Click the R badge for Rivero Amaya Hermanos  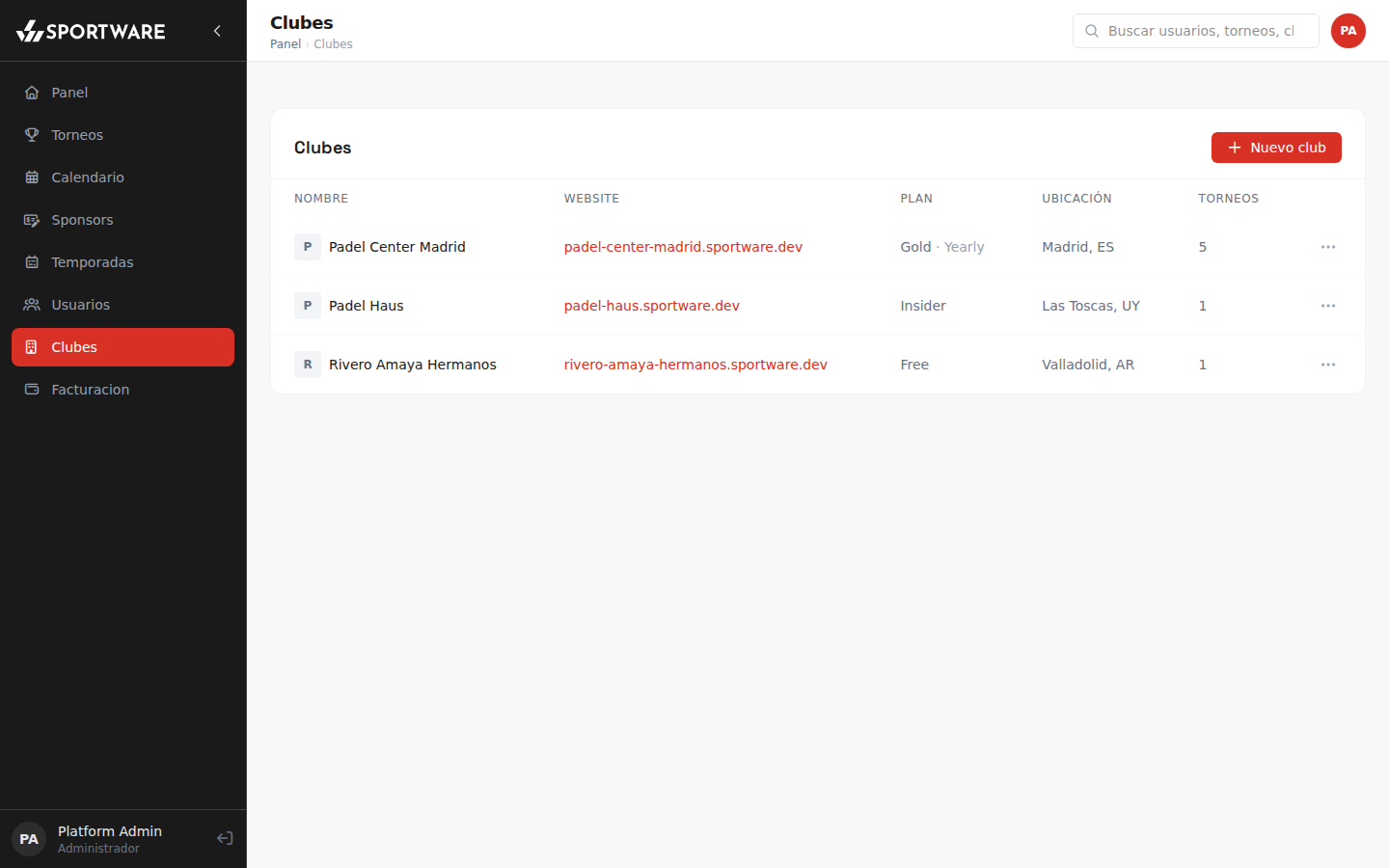click(308, 365)
